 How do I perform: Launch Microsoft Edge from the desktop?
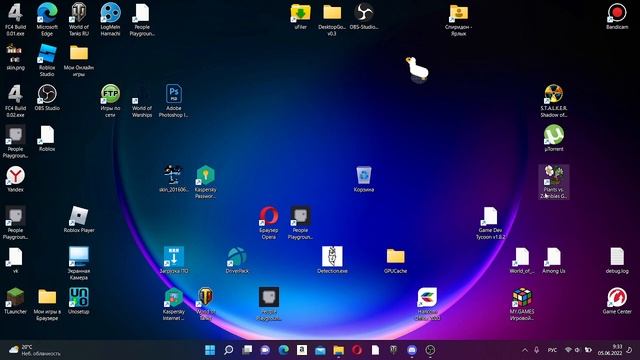(47, 19)
